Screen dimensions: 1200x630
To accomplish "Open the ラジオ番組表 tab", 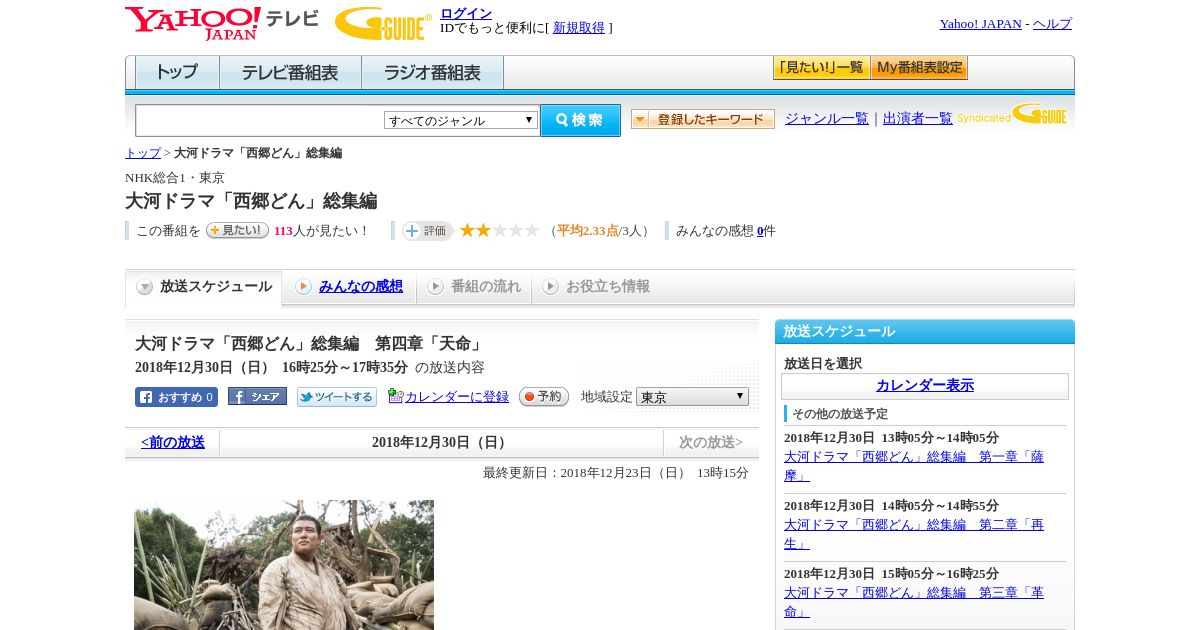I will 432,73.
